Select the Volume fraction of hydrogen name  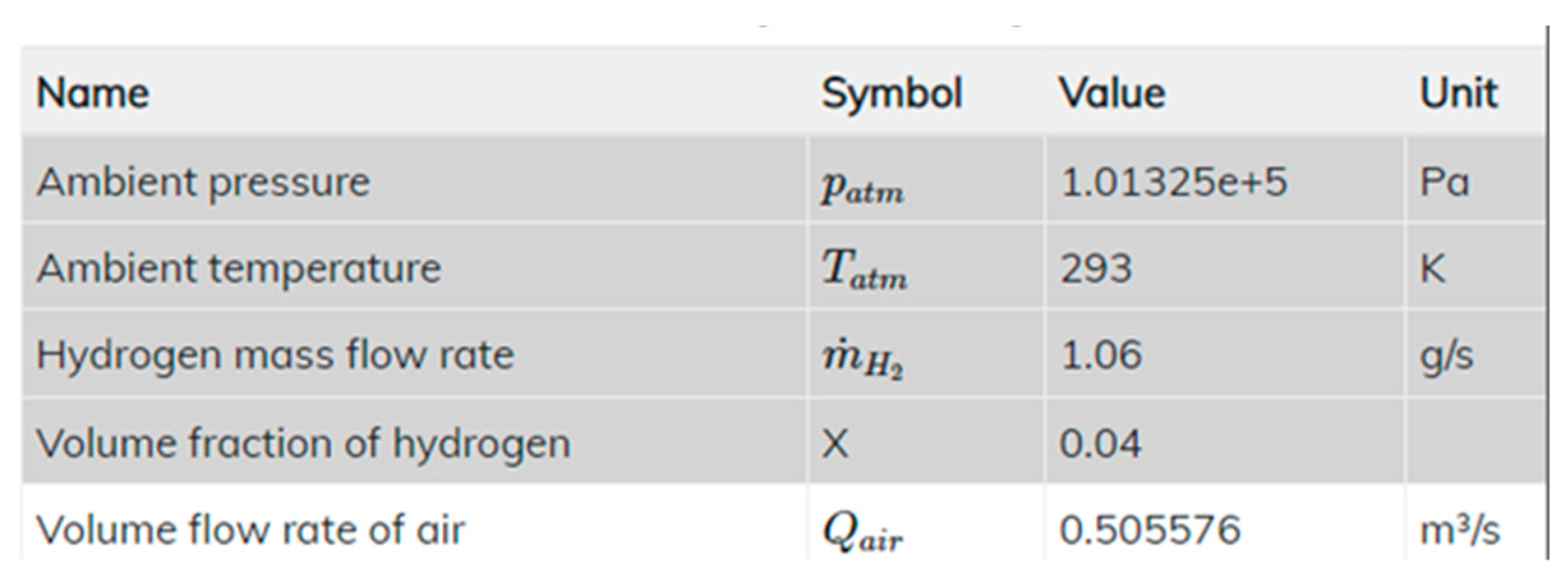303,443
